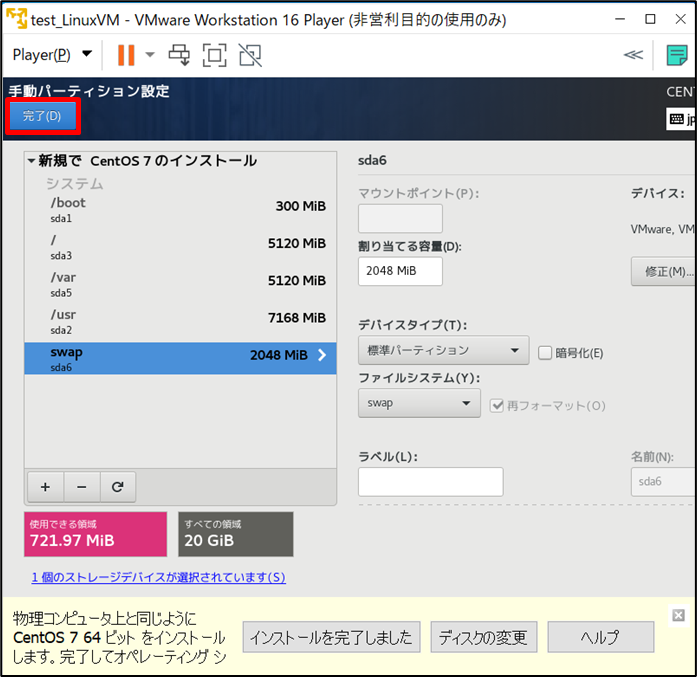Add a new mount point with plus button
Screen dimensions: 697x677
click(45, 487)
